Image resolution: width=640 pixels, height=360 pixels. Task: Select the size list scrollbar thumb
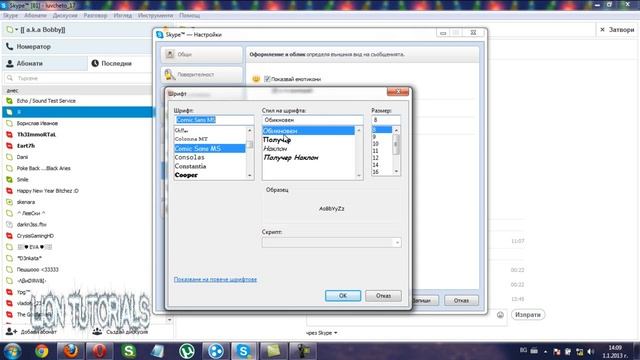(x=396, y=144)
